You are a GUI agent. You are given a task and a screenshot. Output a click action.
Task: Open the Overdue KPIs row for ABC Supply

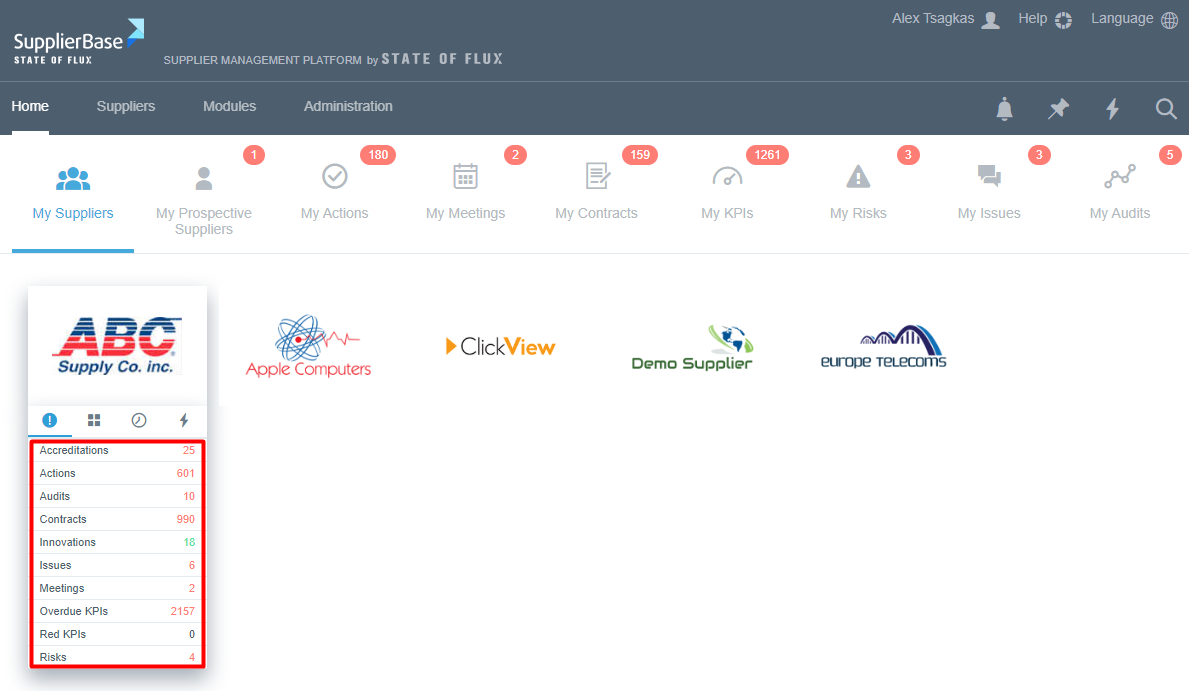117,611
